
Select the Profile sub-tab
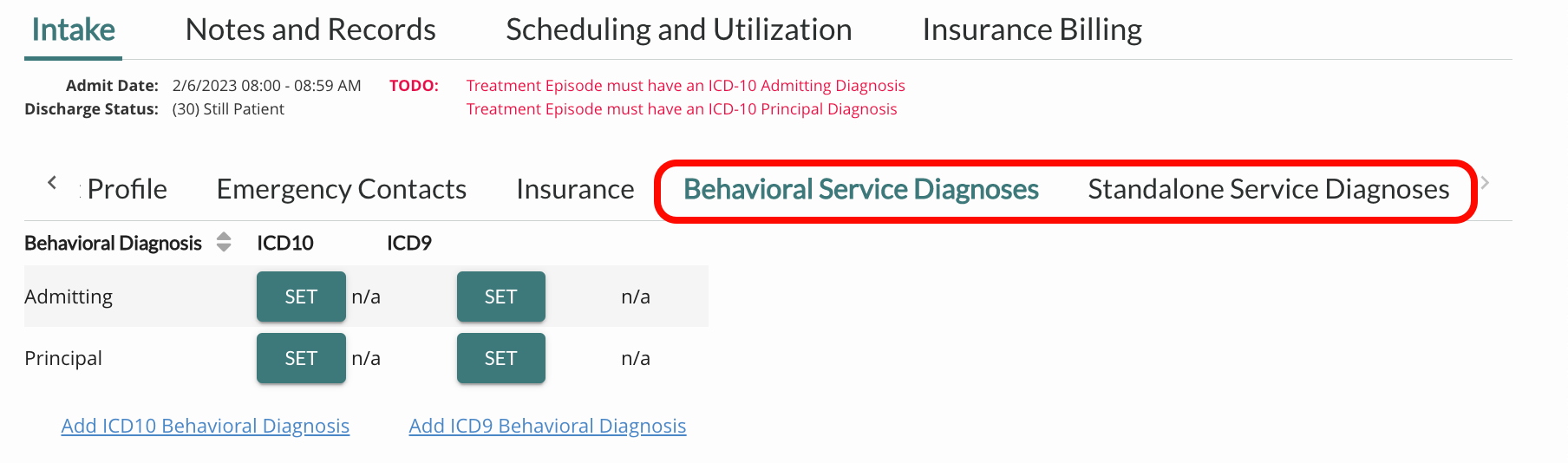(x=127, y=189)
